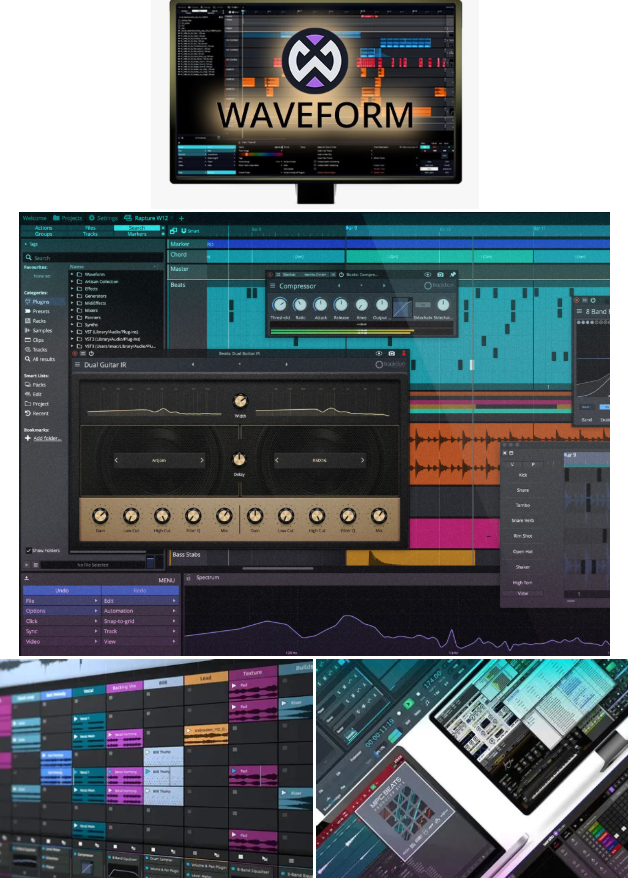628x878 pixels.
Task: Pin the Compressor window
Action: [452, 275]
